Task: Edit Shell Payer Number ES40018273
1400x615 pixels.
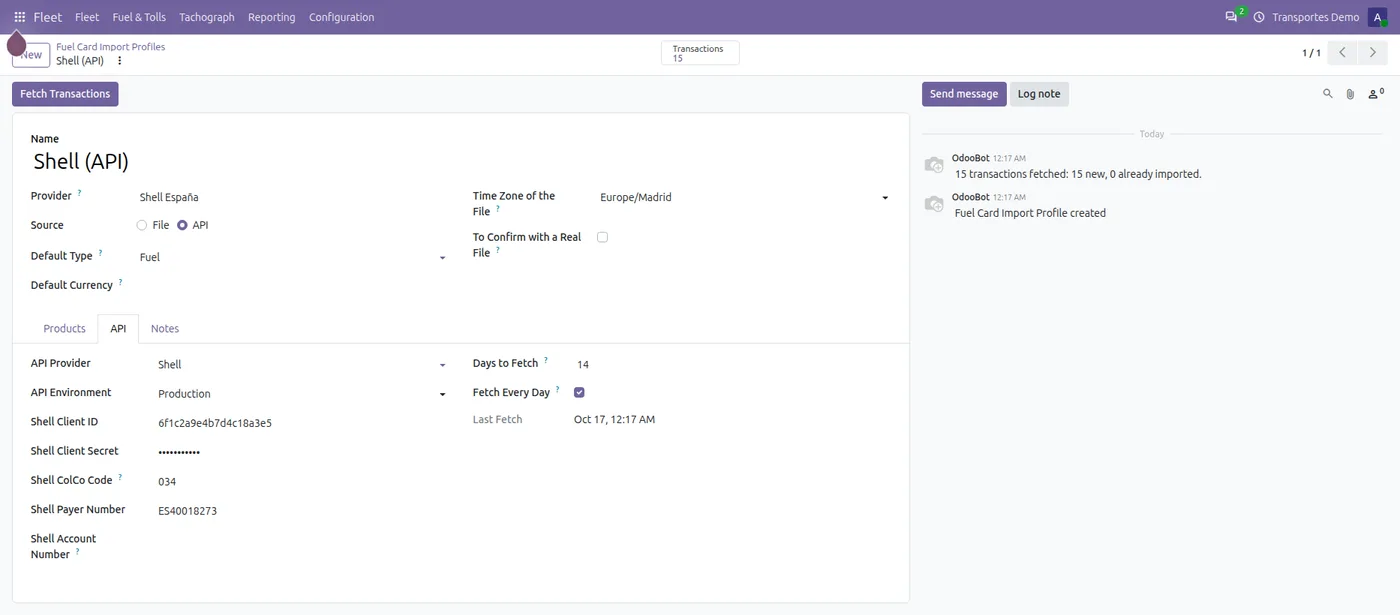Action: pyautogui.click(x=302, y=511)
